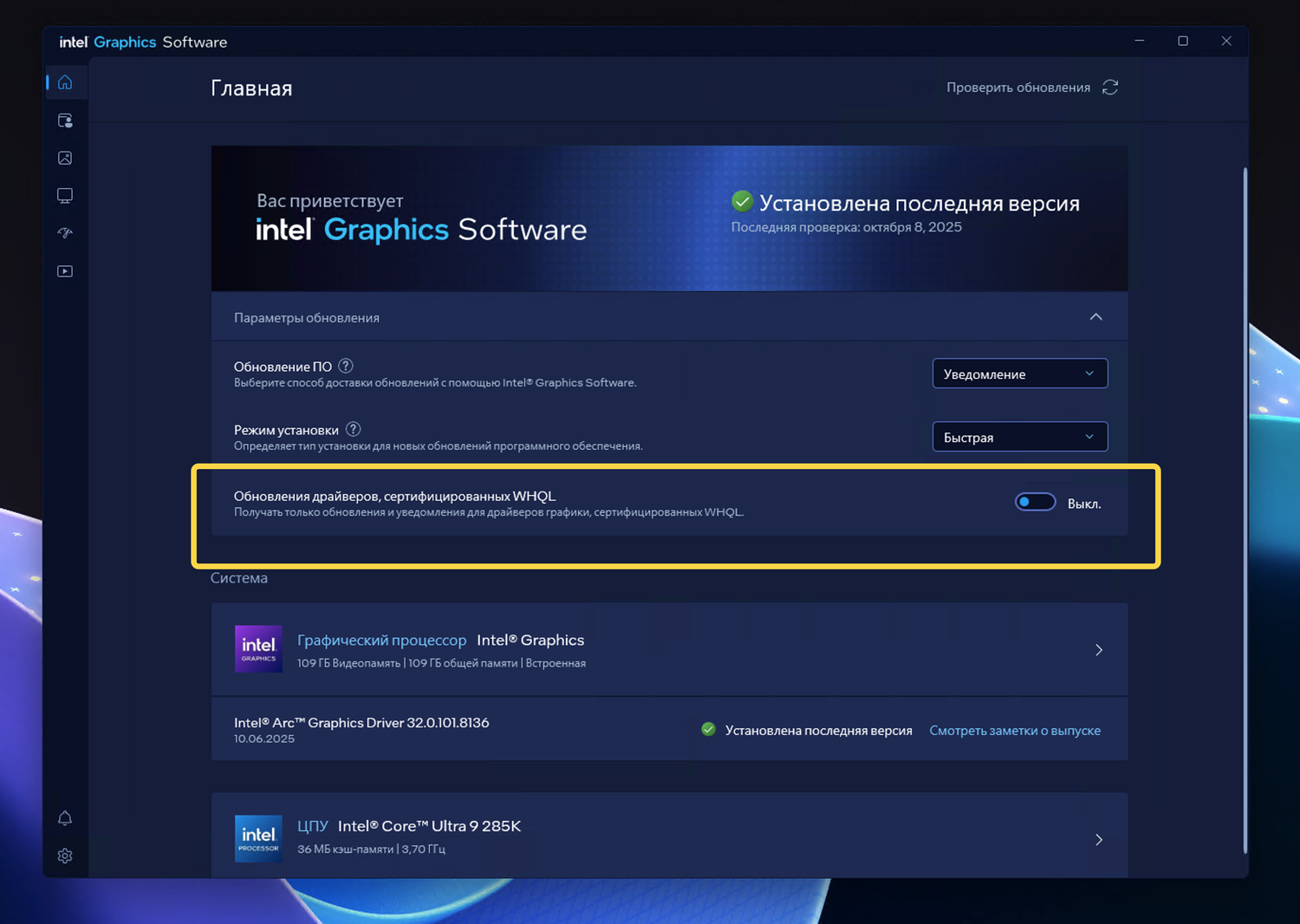This screenshot has width=1300, height=924.
Task: Click the Главная page heading
Action: (251, 88)
